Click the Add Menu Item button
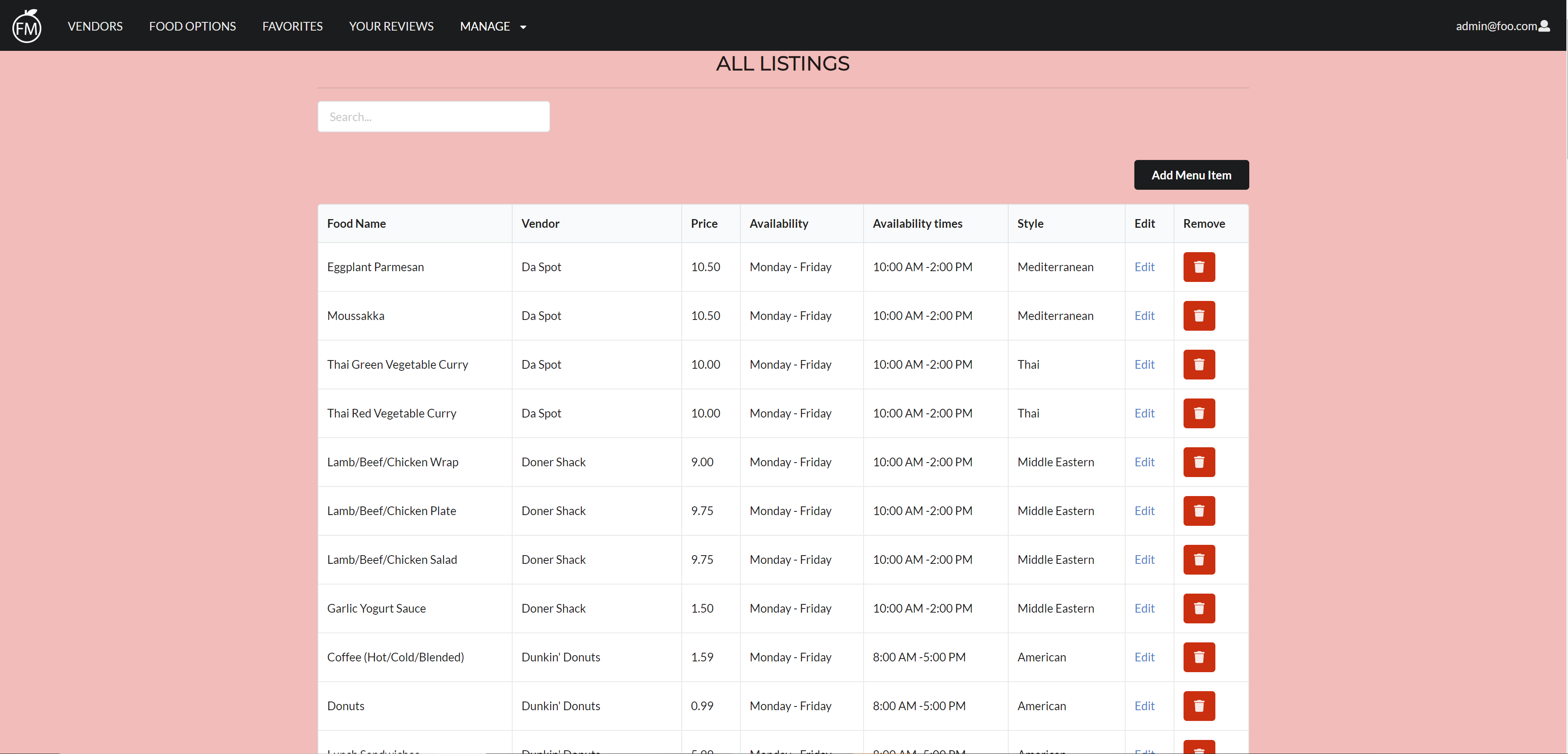Viewport: 1568px width, 754px height. (1191, 175)
